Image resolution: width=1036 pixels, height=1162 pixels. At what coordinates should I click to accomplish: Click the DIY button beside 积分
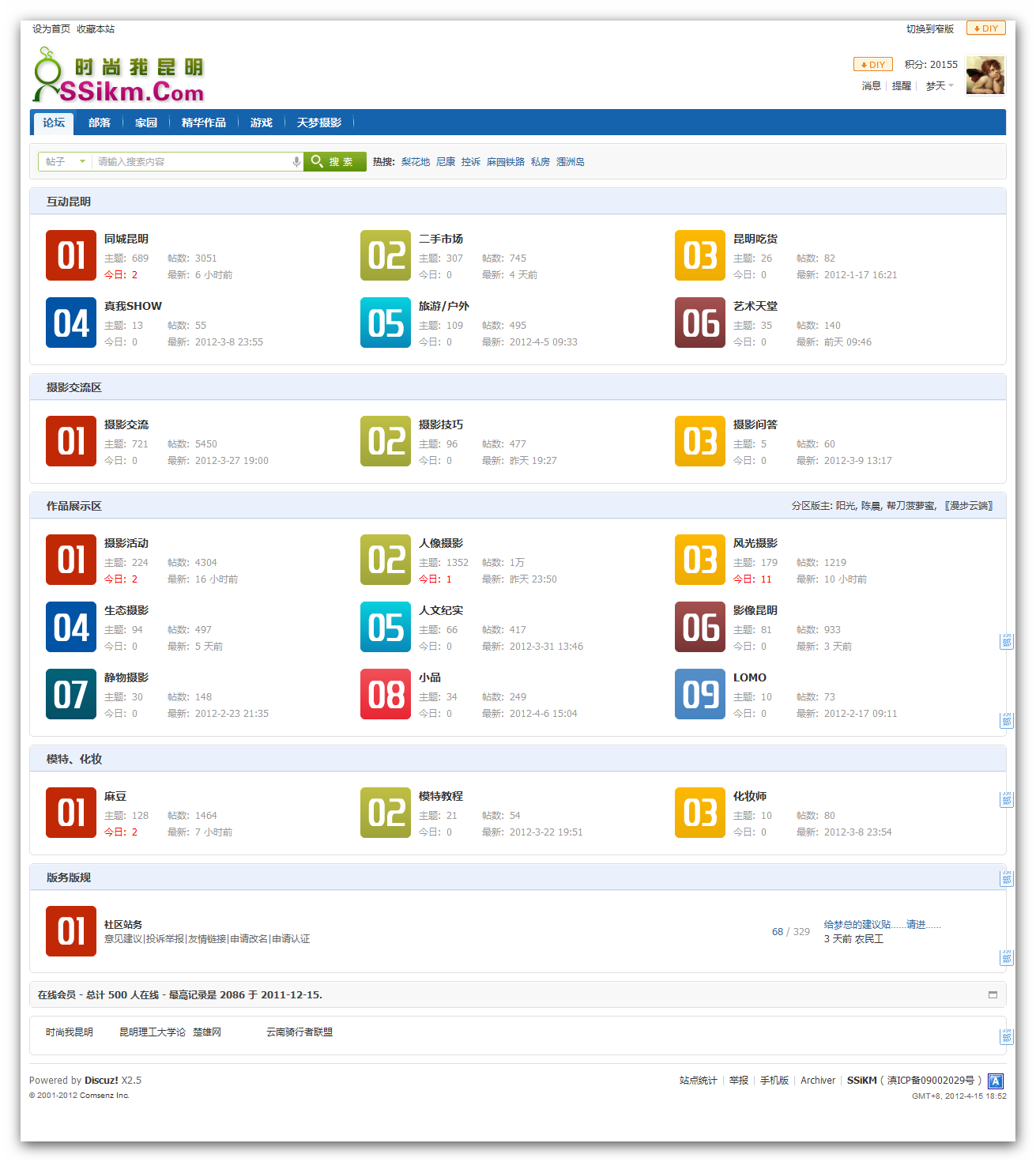tap(873, 65)
